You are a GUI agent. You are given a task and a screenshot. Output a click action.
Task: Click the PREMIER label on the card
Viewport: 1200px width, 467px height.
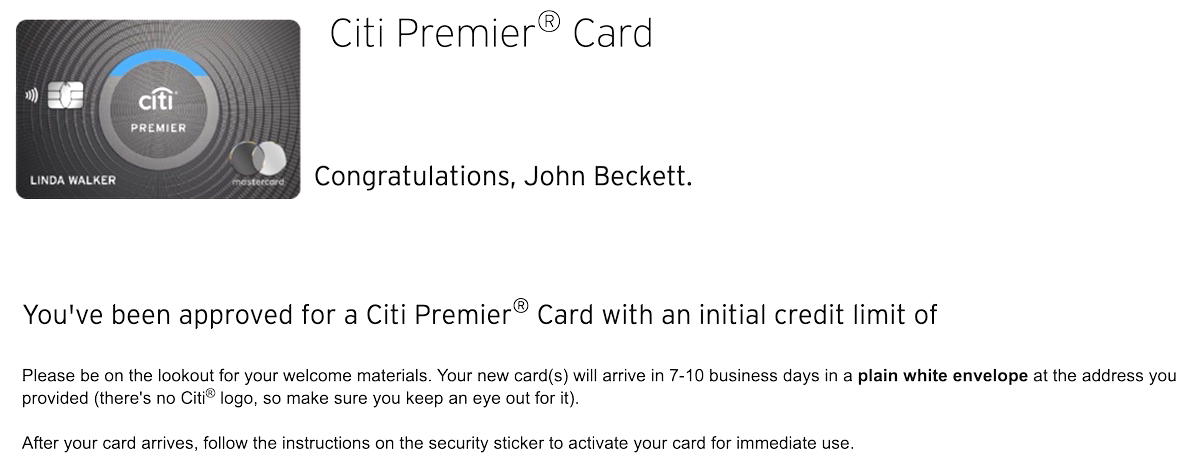(158, 128)
